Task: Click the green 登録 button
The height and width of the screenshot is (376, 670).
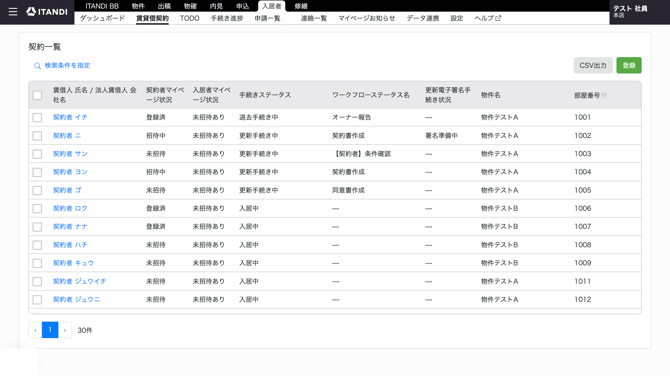Action: pos(629,65)
